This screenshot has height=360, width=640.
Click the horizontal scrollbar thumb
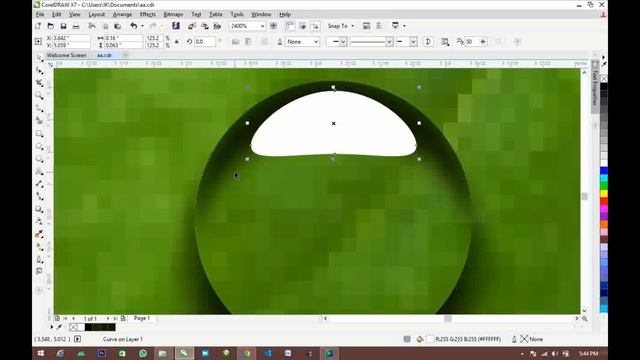(448, 318)
